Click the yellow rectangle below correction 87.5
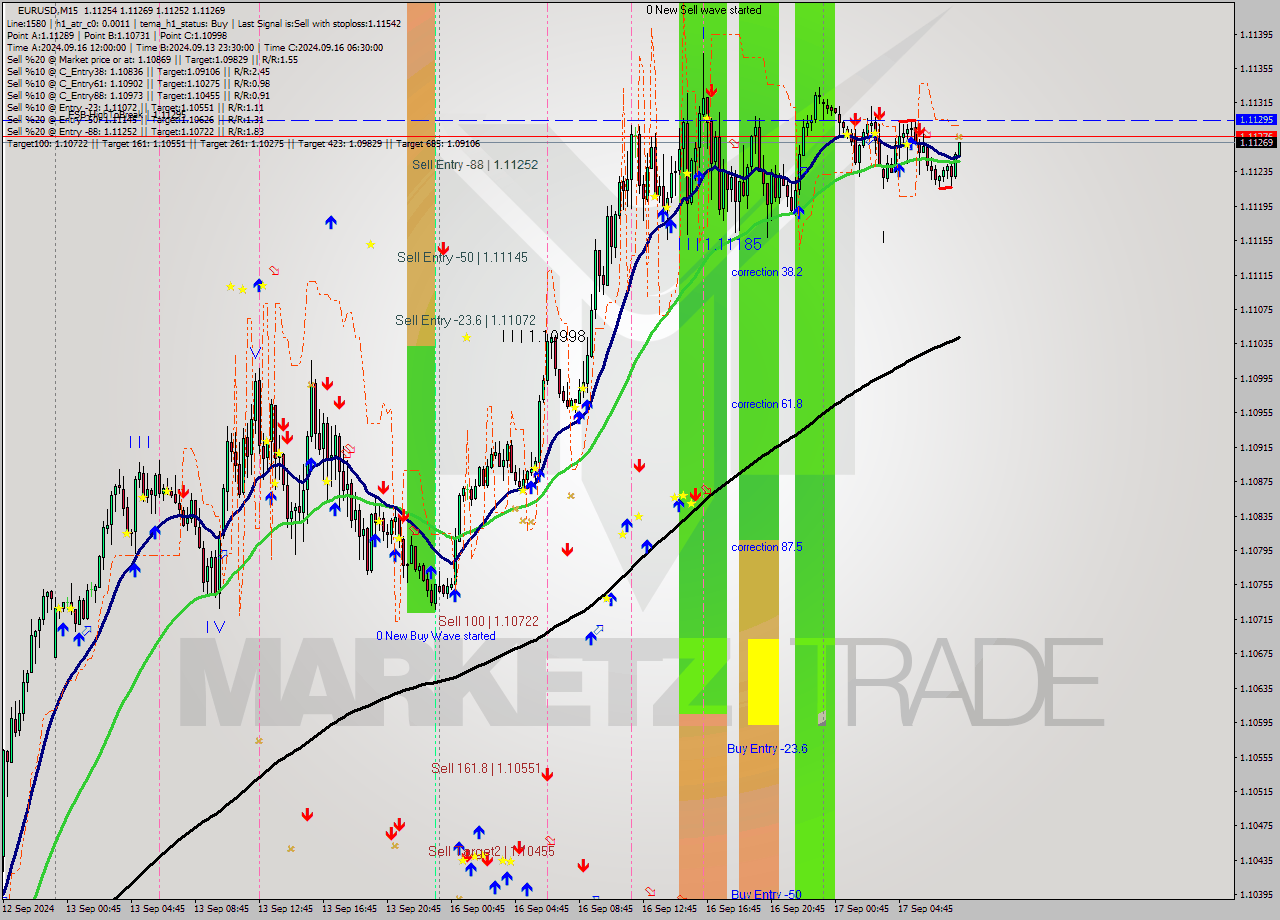 click(763, 682)
